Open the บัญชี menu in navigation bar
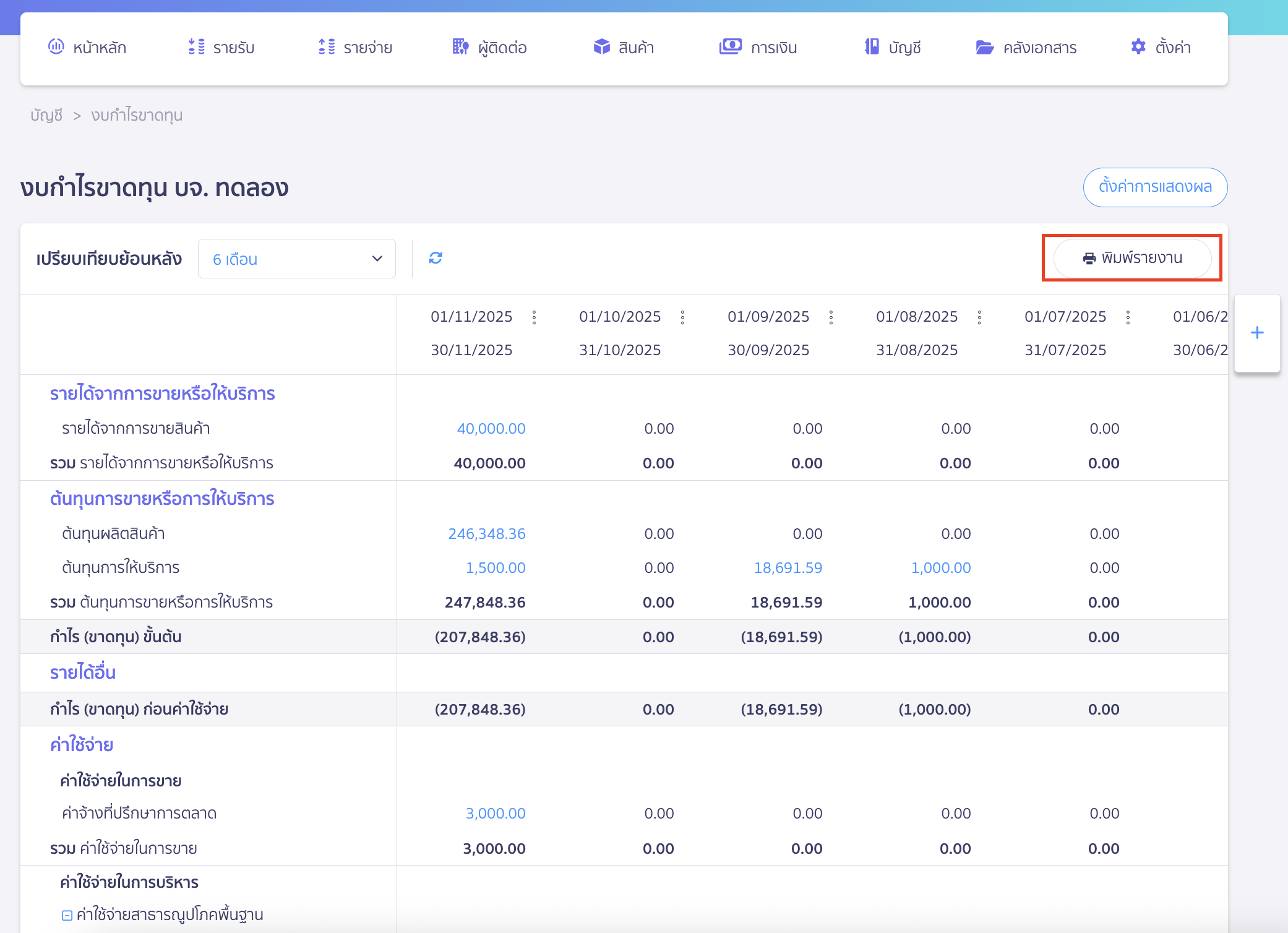 coord(892,47)
